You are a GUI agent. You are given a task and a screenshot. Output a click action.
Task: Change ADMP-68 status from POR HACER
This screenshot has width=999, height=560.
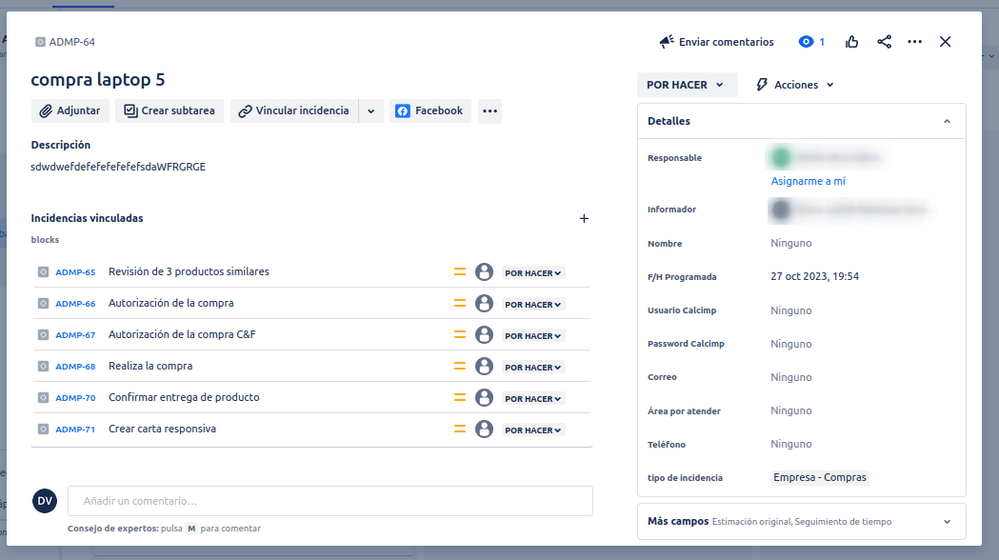pyautogui.click(x=533, y=367)
